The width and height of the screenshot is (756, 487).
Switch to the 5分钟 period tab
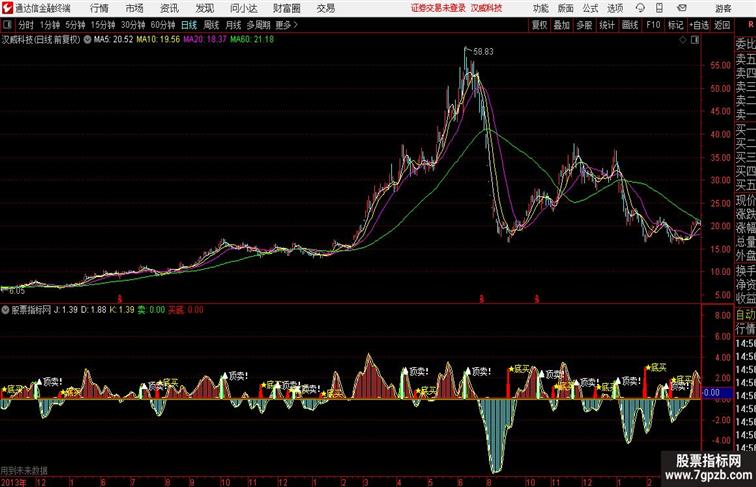(75, 25)
